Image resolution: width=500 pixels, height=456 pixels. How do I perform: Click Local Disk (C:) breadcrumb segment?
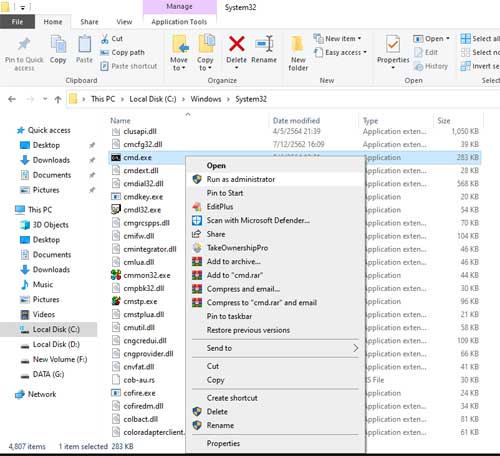[153, 99]
